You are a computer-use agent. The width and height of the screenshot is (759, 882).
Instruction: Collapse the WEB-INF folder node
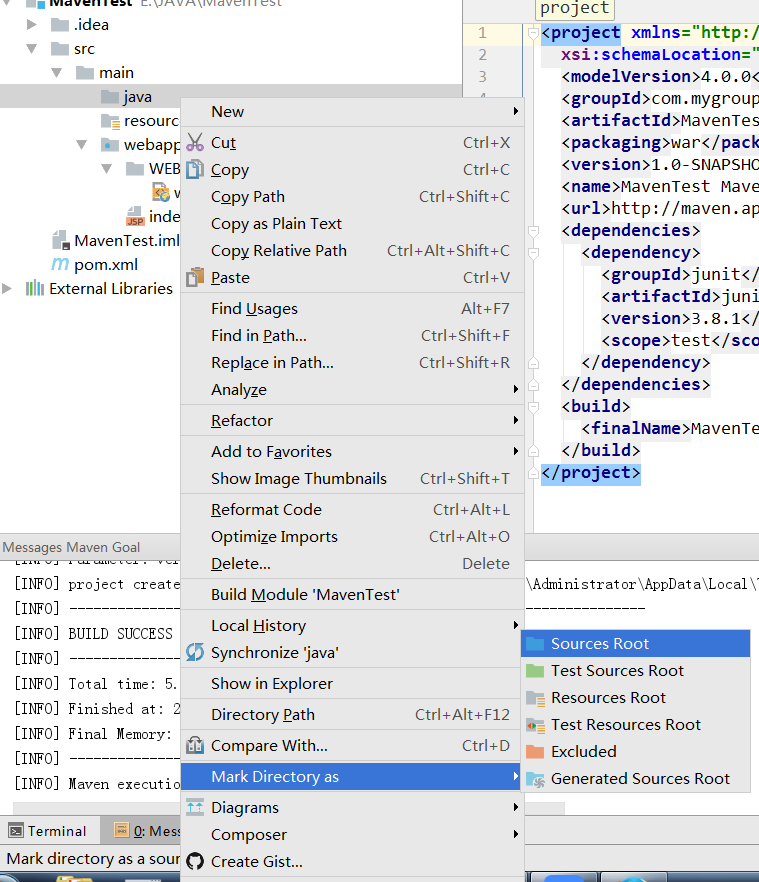pos(106,168)
